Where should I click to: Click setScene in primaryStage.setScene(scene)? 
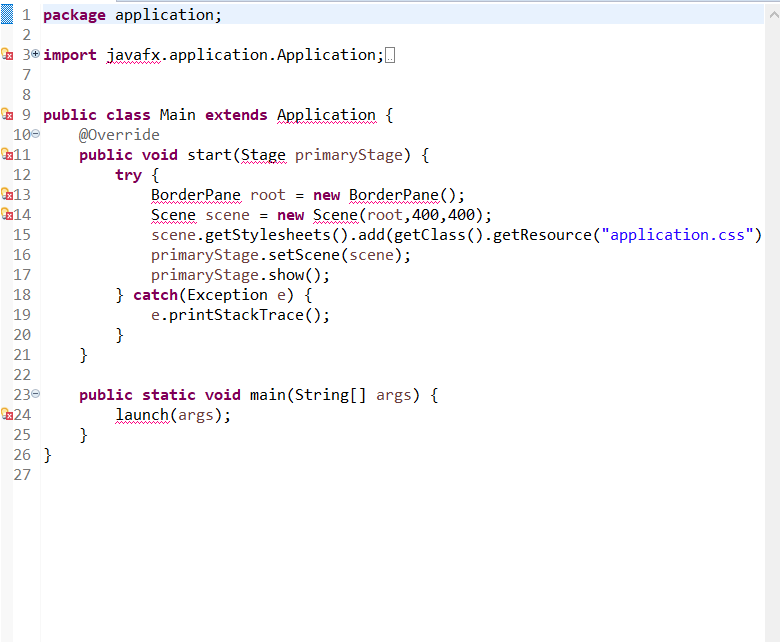pyautogui.click(x=304, y=255)
